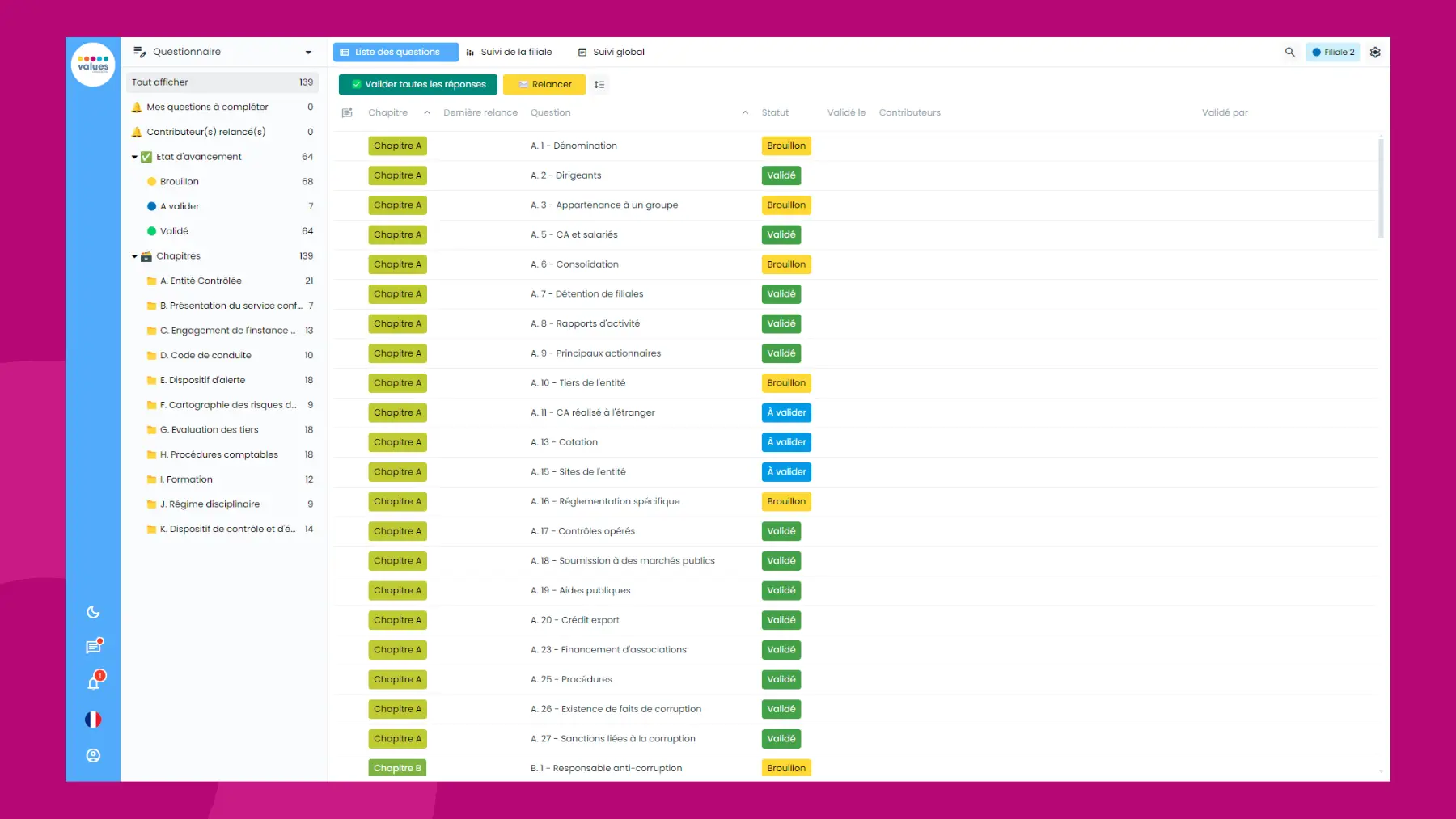Toggle dark mode with the moon icon

[x=93, y=612]
